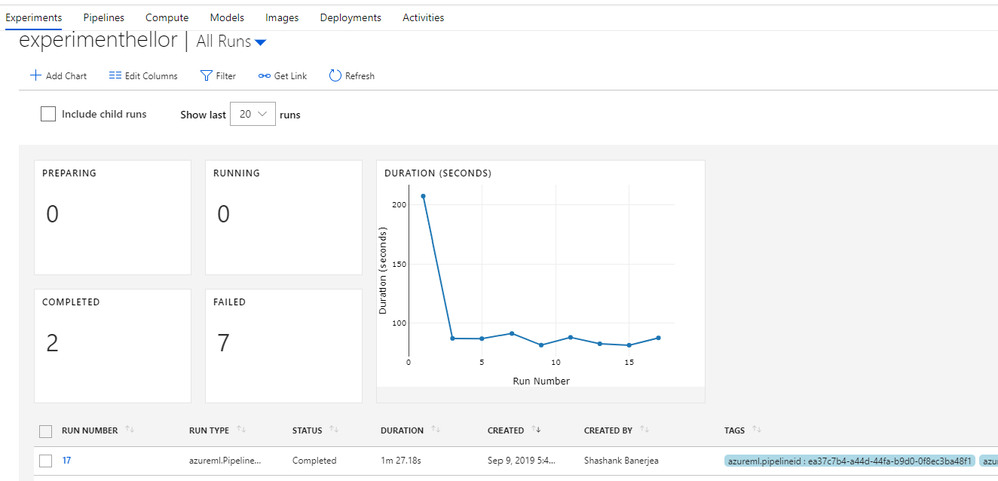
Task: Click the azureml.Pipeline... run type cell
Action: [225, 461]
